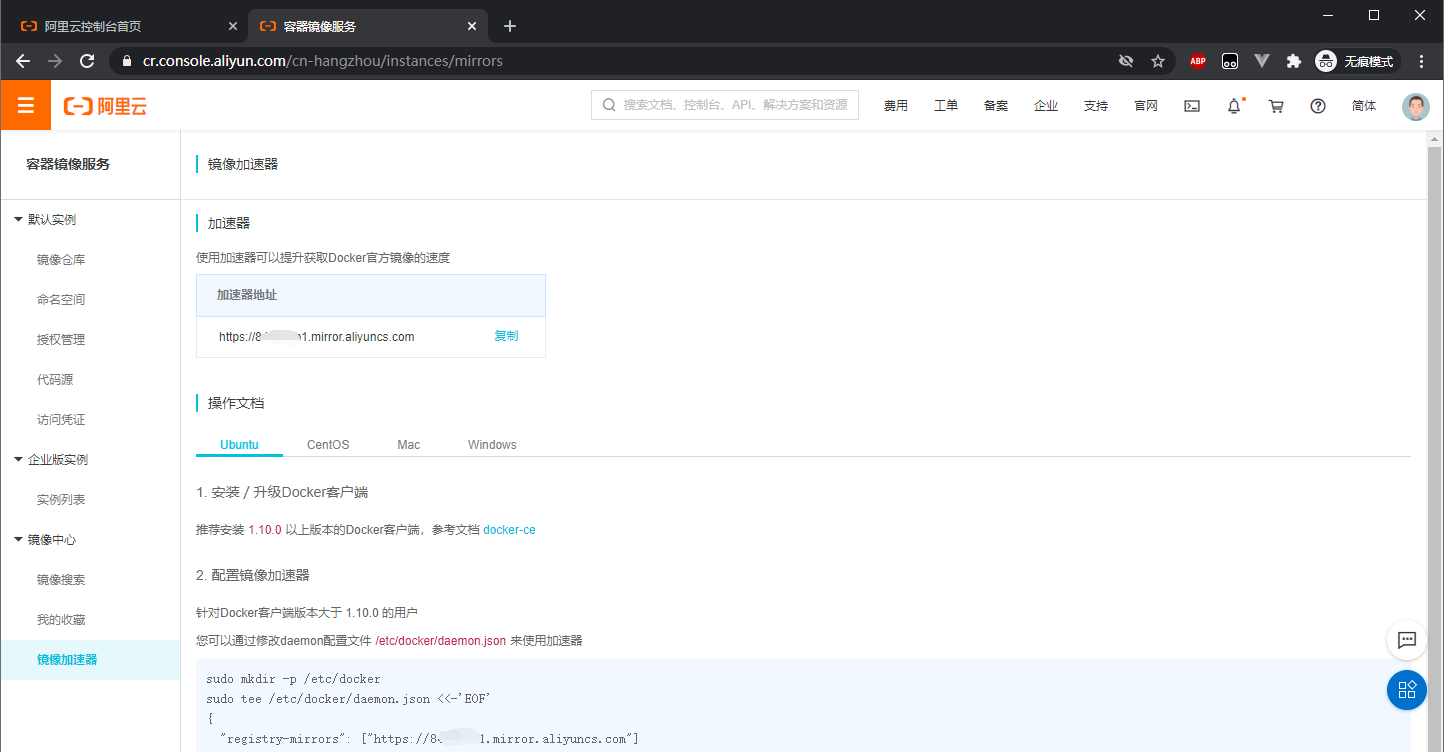
Task: Click the eye-slash icon in the address bar
Action: [x=1126, y=61]
